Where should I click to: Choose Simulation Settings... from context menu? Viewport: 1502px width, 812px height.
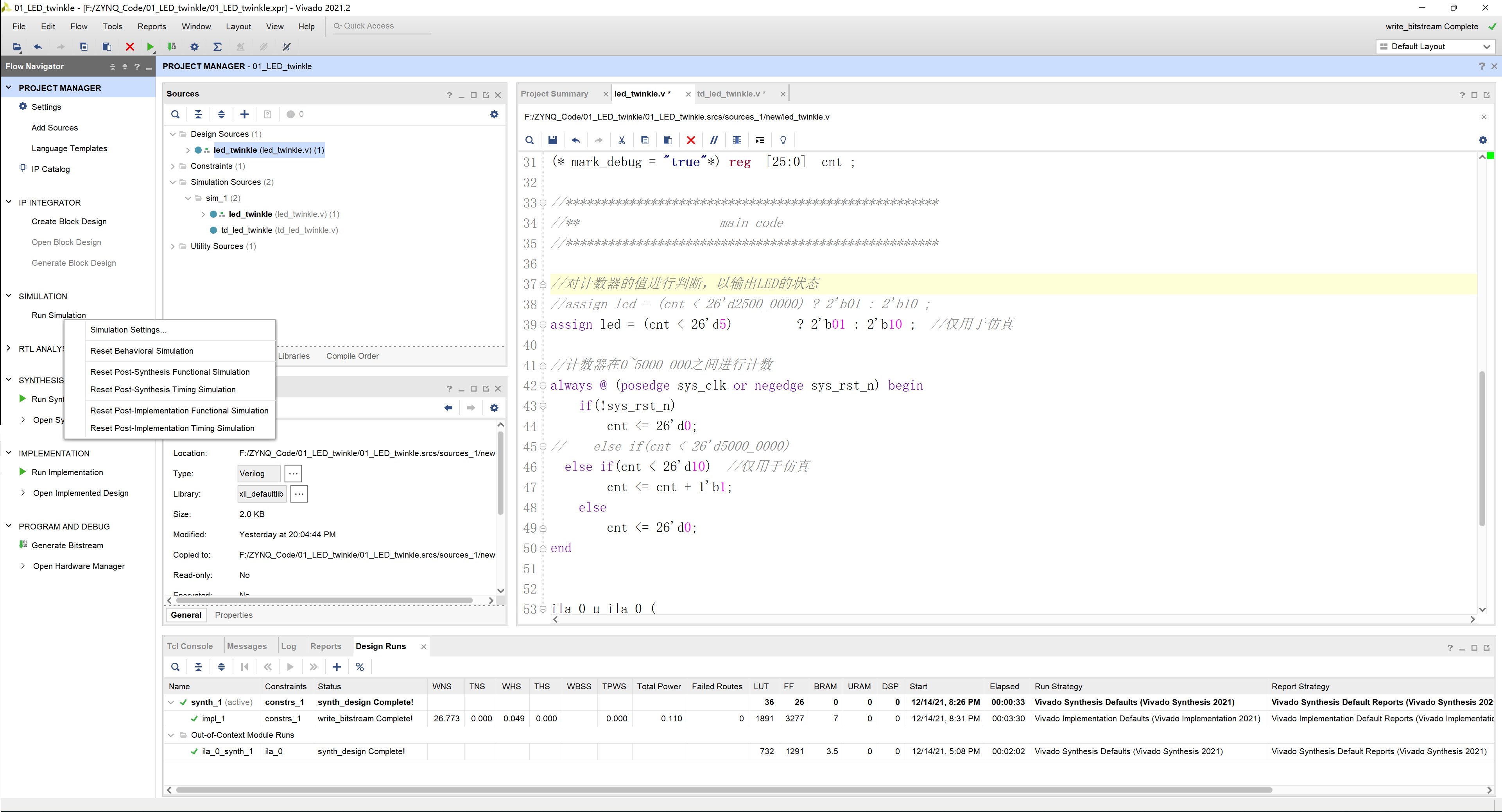point(128,330)
